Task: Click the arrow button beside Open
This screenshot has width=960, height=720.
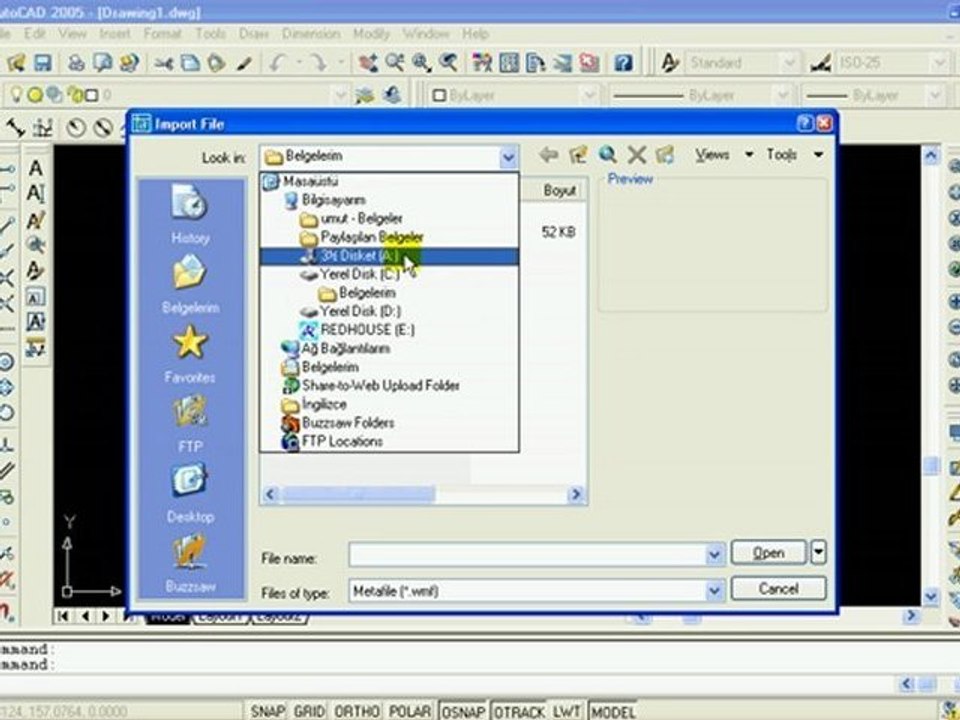Action: coord(819,552)
